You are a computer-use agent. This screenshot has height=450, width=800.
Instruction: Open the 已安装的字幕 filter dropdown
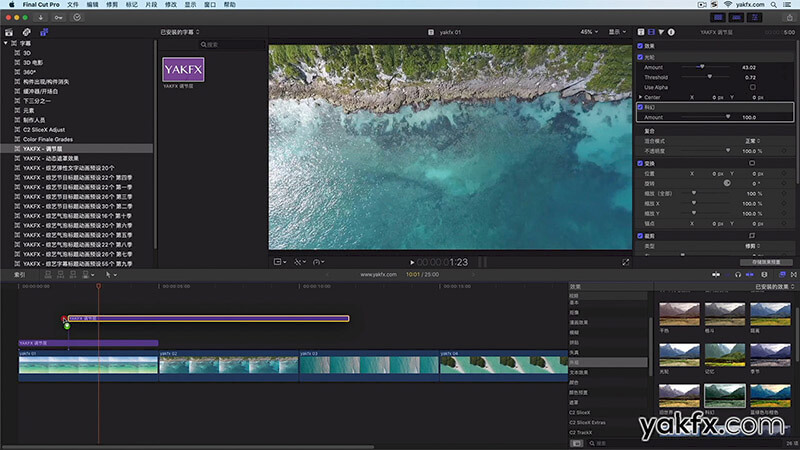tap(180, 32)
